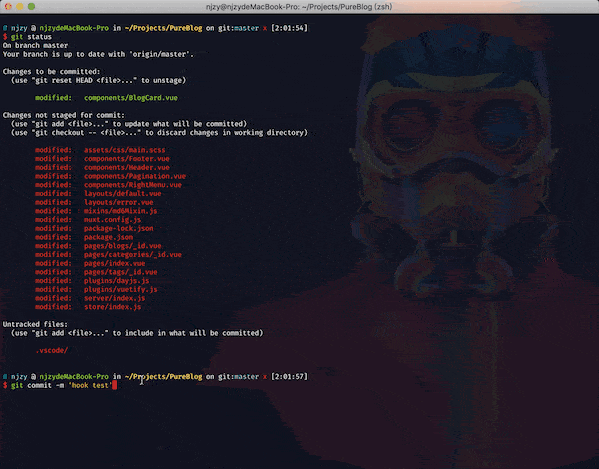Click the 'git status' command text
Image resolution: width=599 pixels, height=469 pixels.
point(31,37)
